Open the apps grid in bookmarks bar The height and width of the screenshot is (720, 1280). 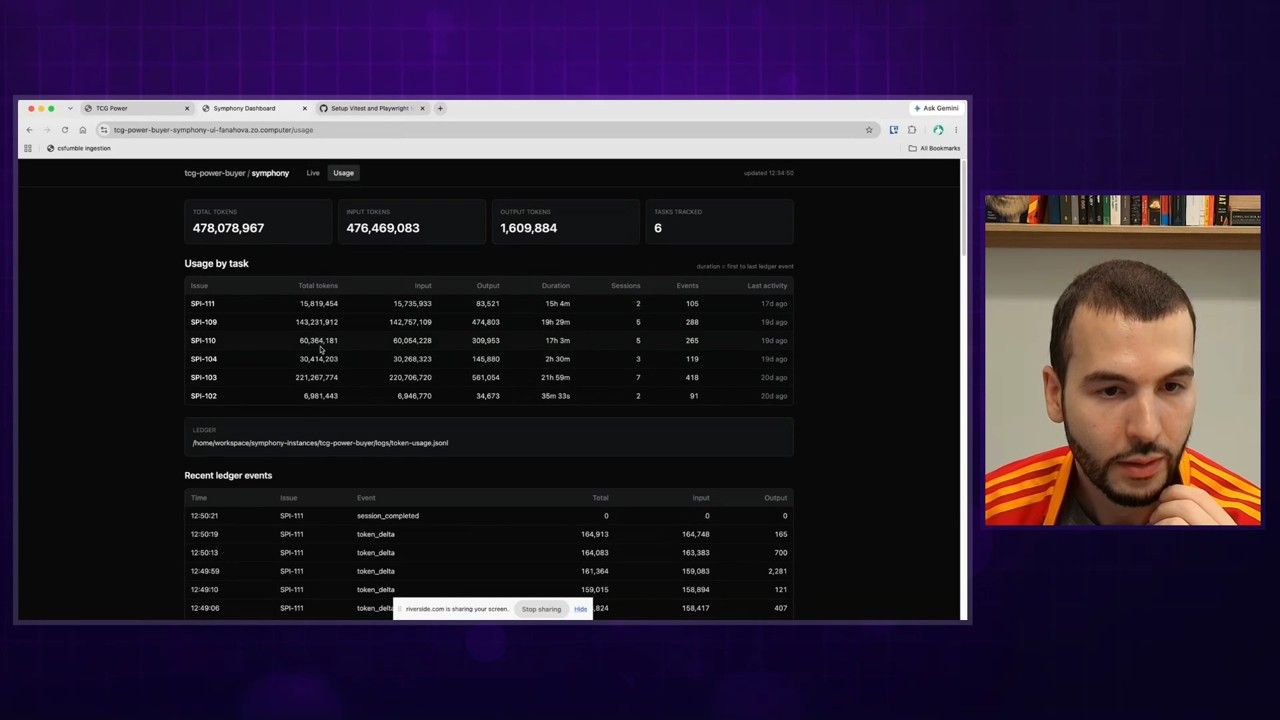coord(28,148)
